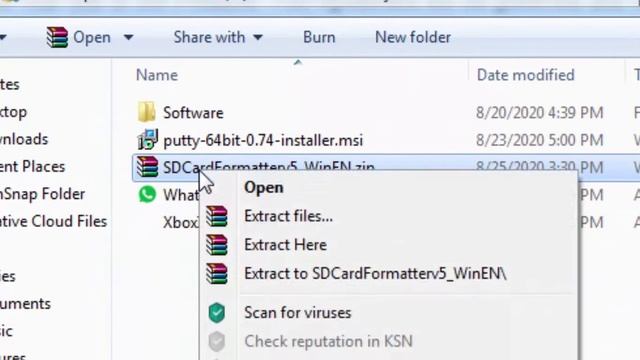Image resolution: width=640 pixels, height=360 pixels.
Task: Choose Extract to SDCardFormatterv5_WinEN\ option
Action: click(375, 273)
